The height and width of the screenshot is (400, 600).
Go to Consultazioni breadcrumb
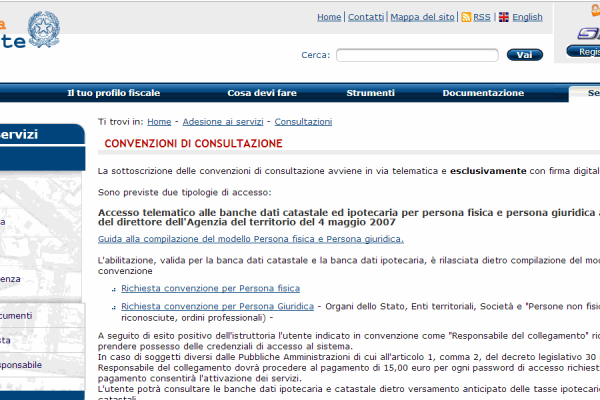[303, 122]
